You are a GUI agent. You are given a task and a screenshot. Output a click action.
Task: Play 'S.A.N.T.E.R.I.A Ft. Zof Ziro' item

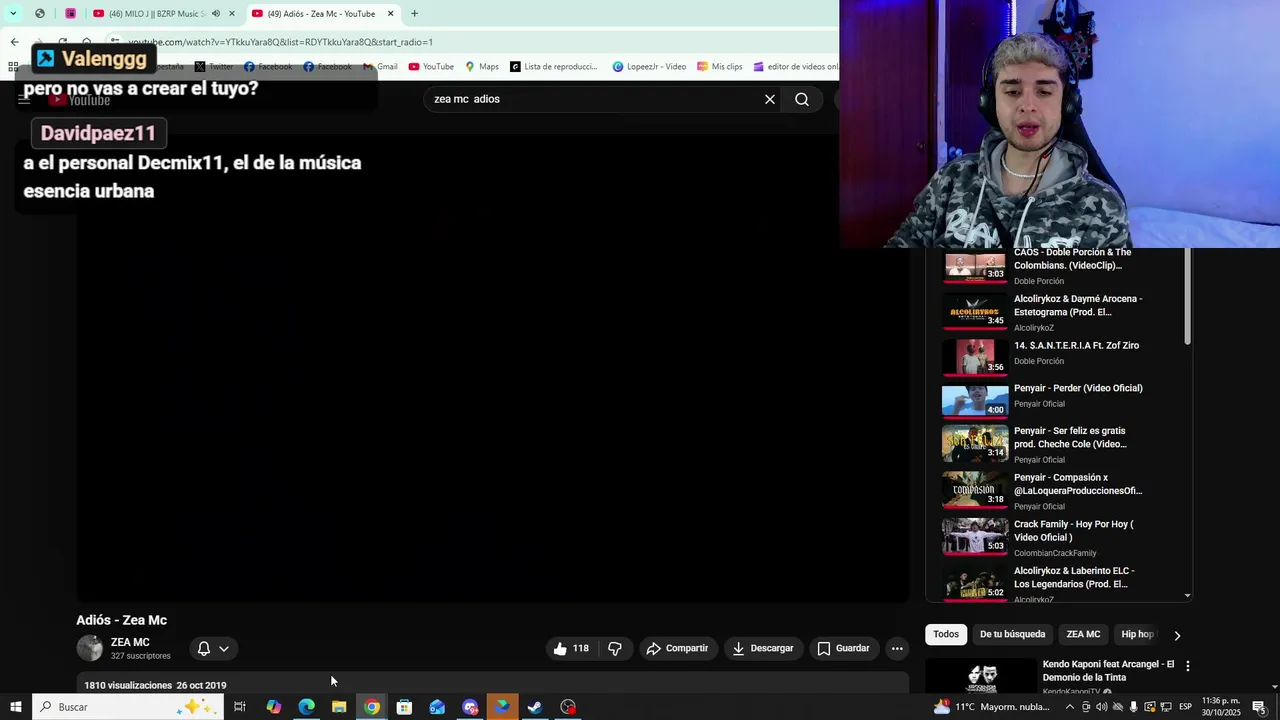point(1060,356)
